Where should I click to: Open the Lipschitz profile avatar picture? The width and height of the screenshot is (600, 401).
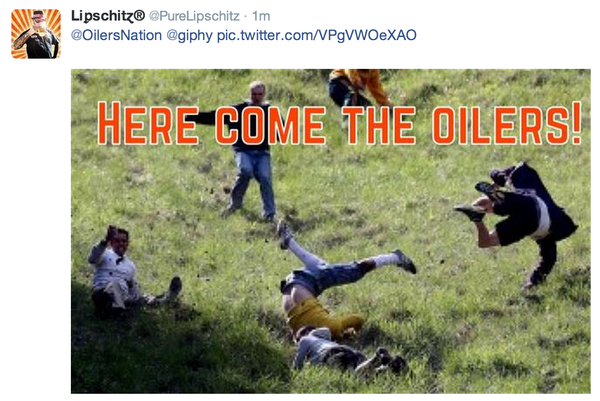click(x=36, y=34)
